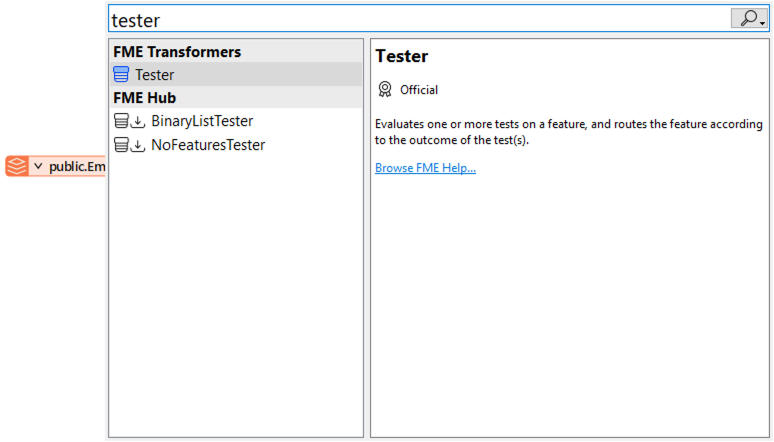Open the 'Browse FME Help...' link
This screenshot has height=442, width=774.
(425, 168)
